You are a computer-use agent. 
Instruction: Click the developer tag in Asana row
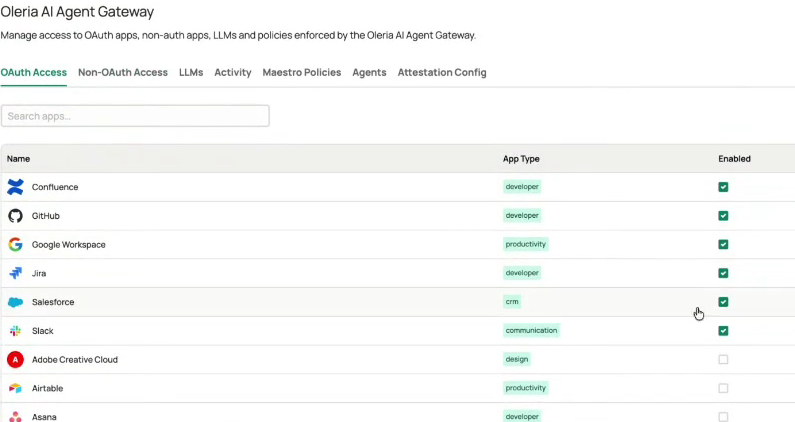click(x=522, y=416)
